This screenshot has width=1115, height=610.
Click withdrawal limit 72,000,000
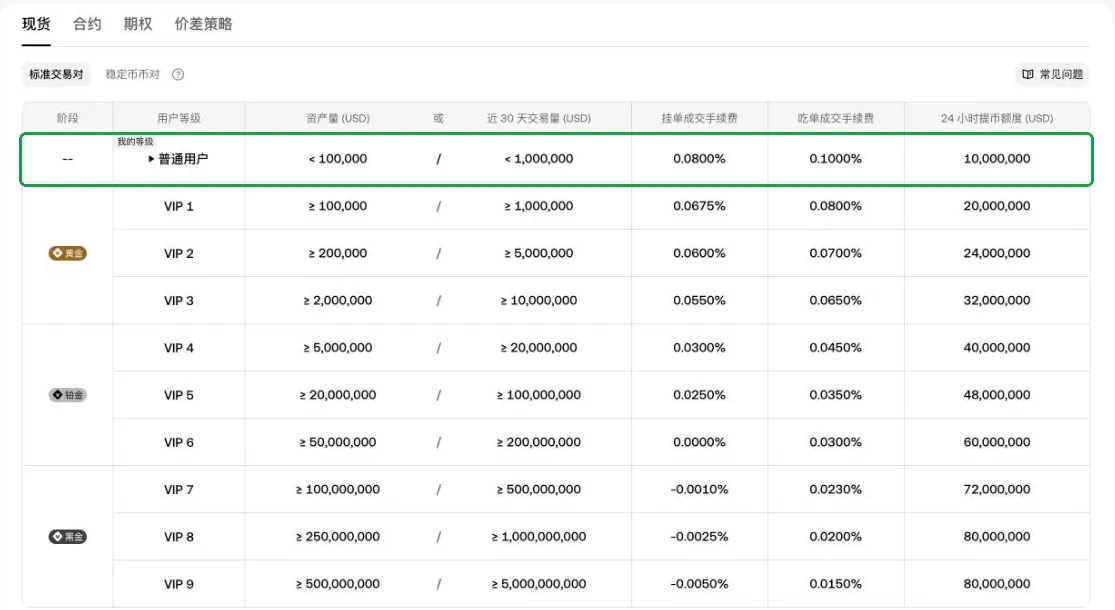point(997,489)
